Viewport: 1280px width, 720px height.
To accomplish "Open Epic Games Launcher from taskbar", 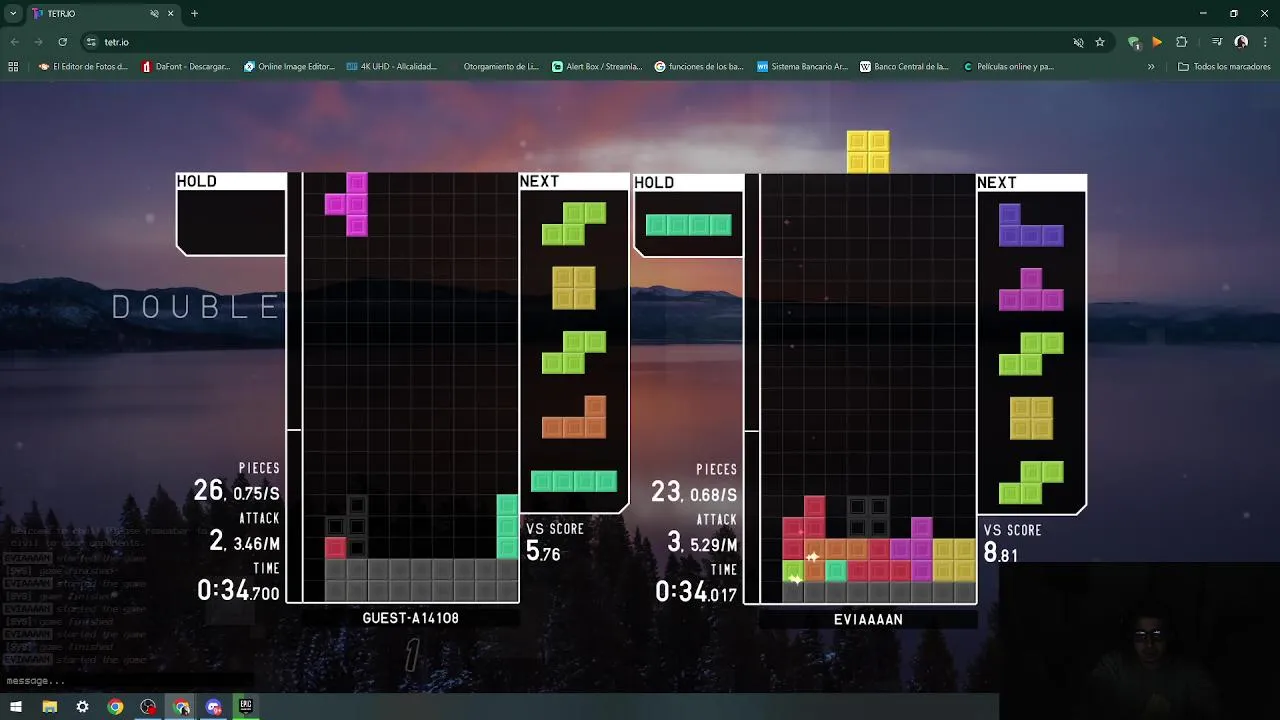I will point(246,706).
